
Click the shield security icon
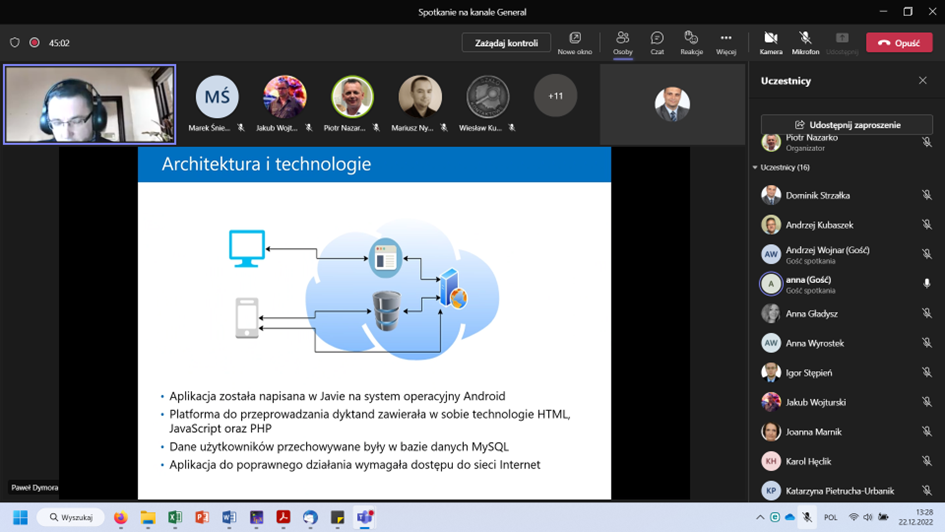14,43
